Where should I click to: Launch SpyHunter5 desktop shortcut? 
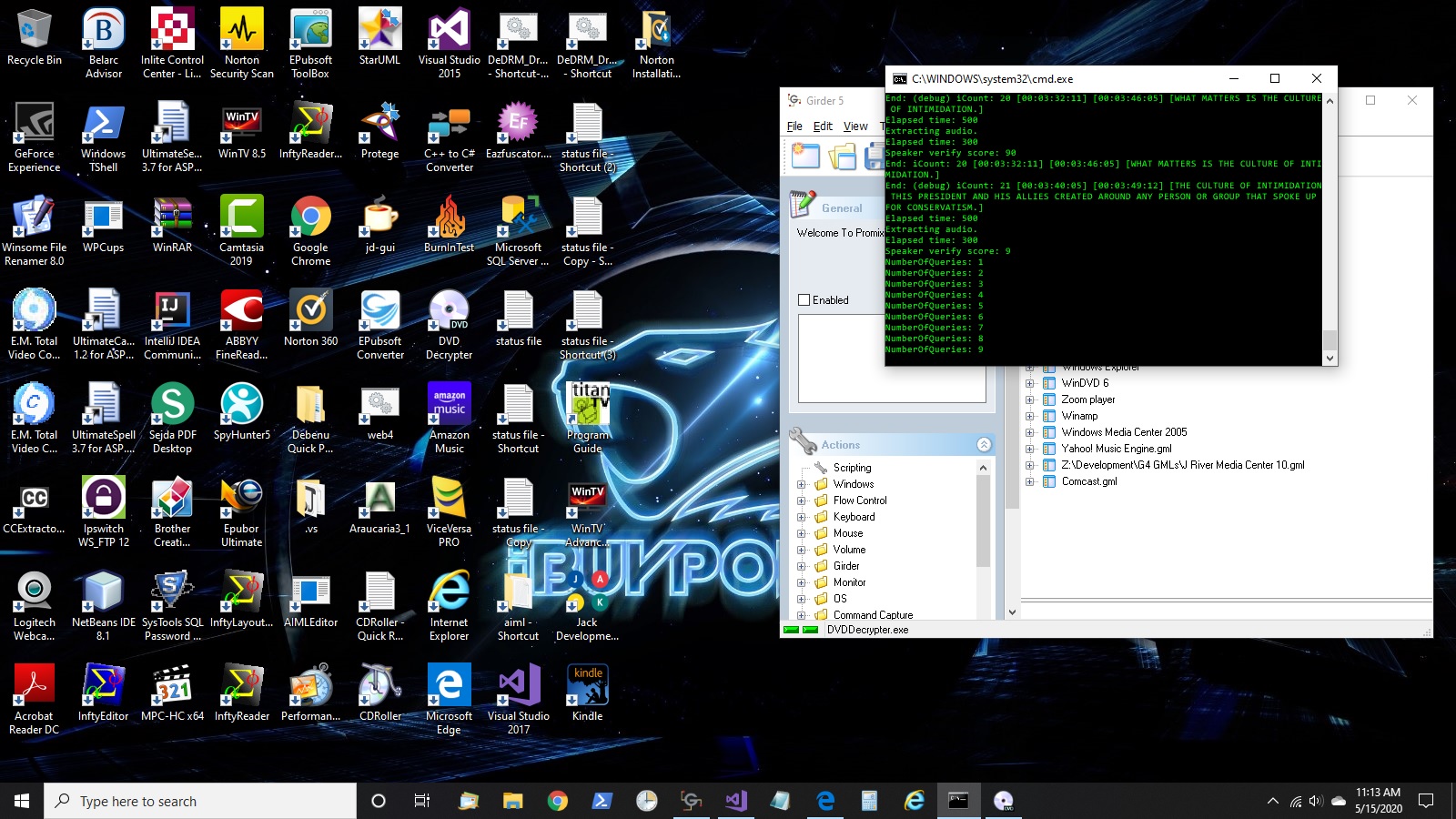(242, 413)
